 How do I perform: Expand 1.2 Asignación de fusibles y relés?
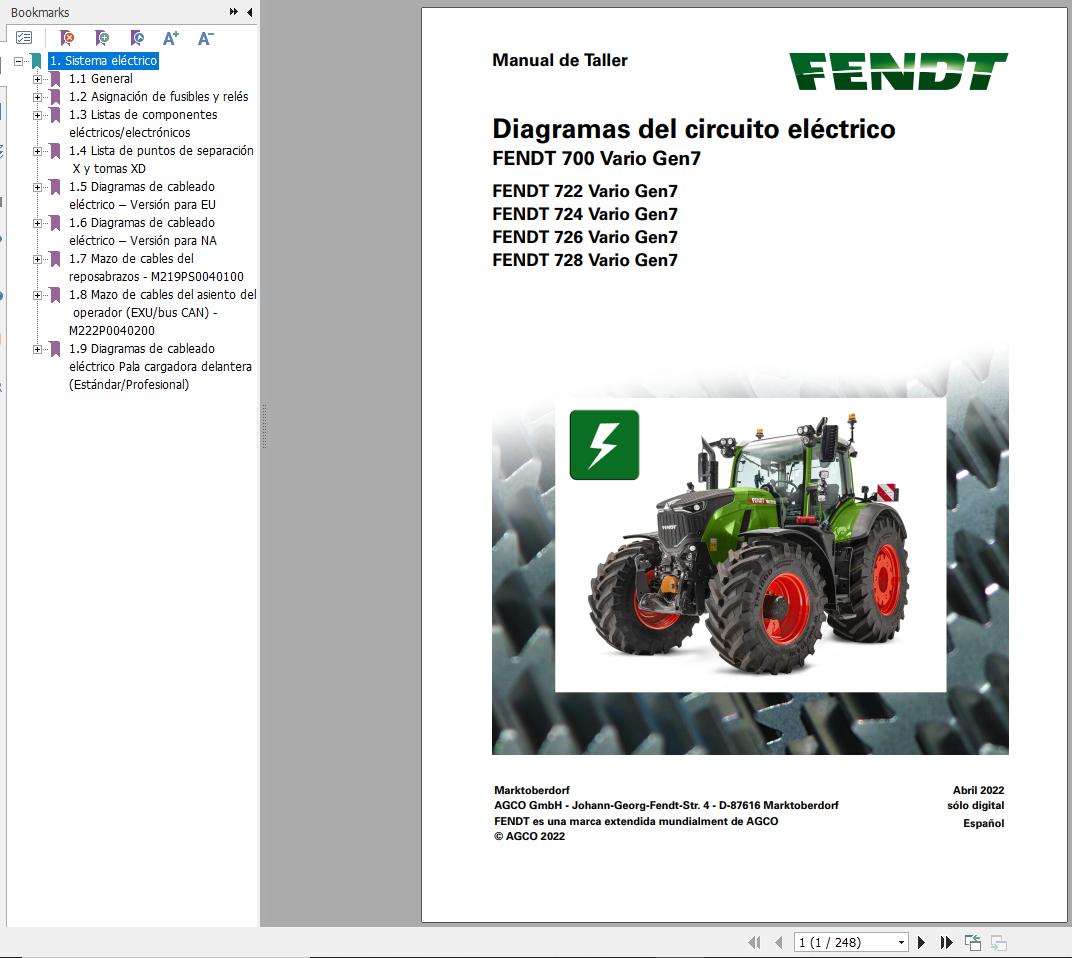tap(38, 97)
